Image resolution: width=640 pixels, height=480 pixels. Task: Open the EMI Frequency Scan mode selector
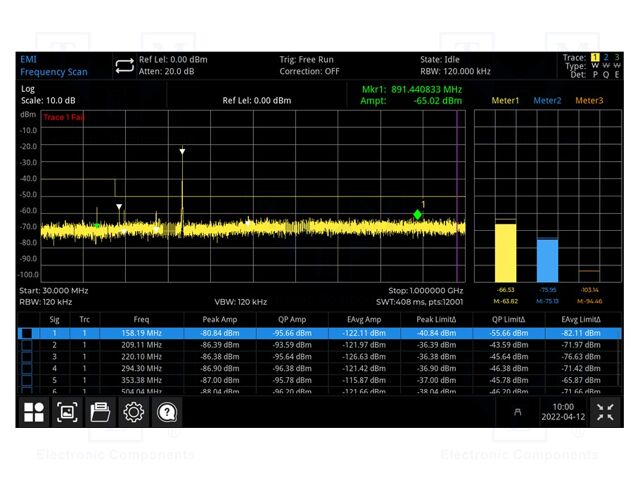click(55, 65)
